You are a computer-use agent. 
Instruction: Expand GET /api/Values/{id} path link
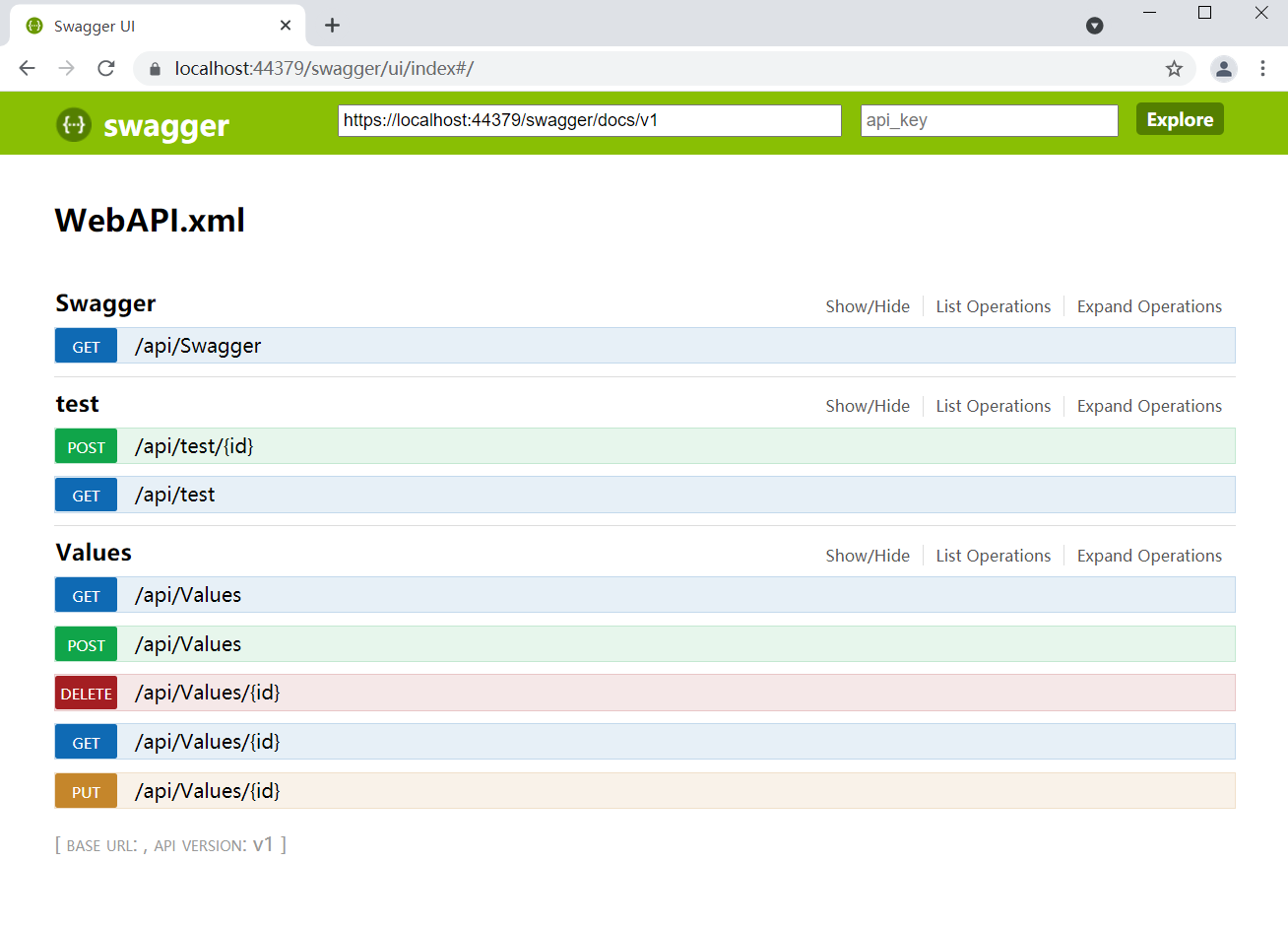point(208,742)
